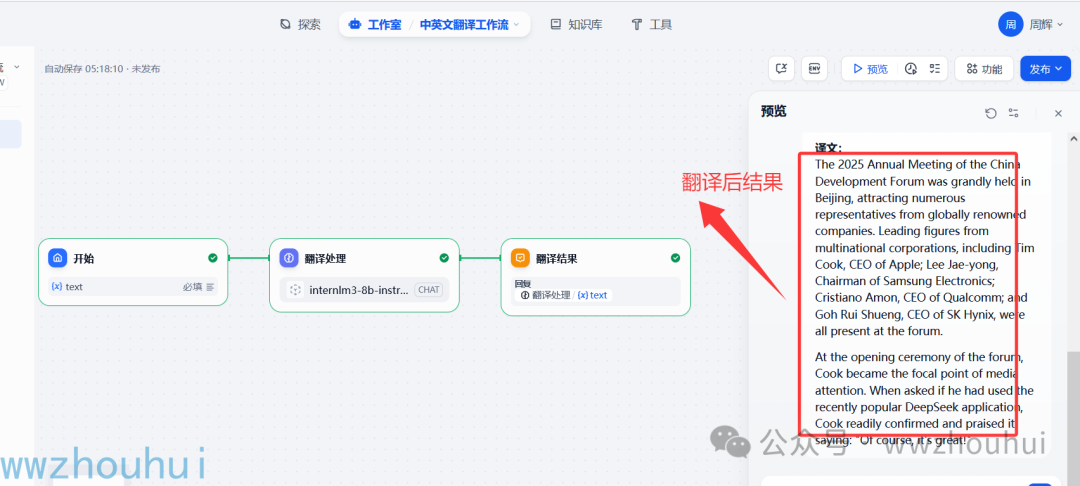
Task: Restart the preview conversation
Action: pos(990,113)
